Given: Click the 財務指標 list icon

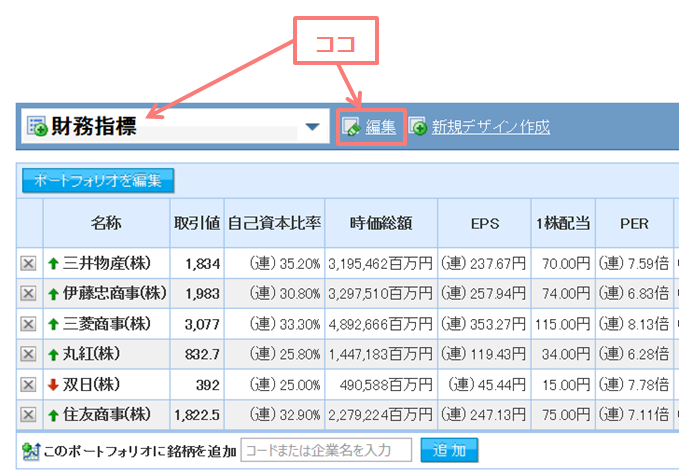Looking at the screenshot, I should pos(37,126).
